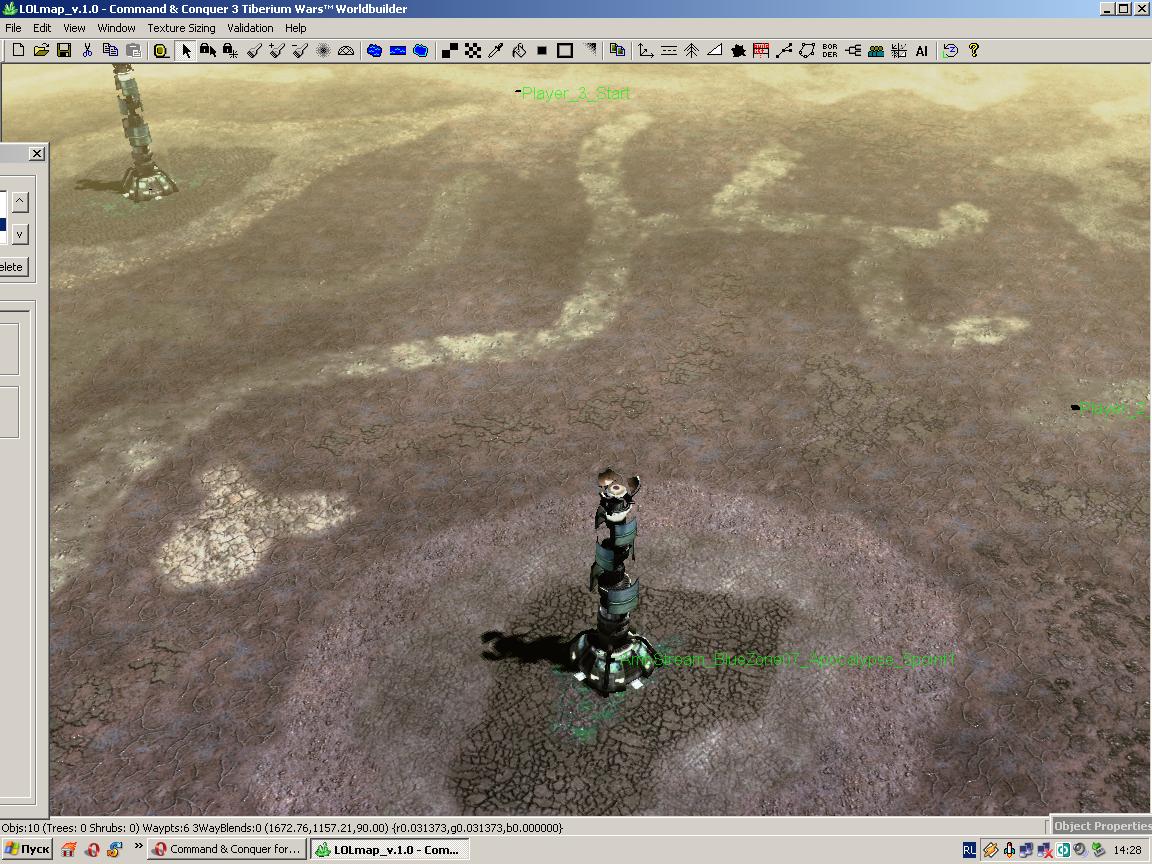The height and width of the screenshot is (864, 1152).
Task: Click the up arrow stepper in side panel
Action: [20, 201]
